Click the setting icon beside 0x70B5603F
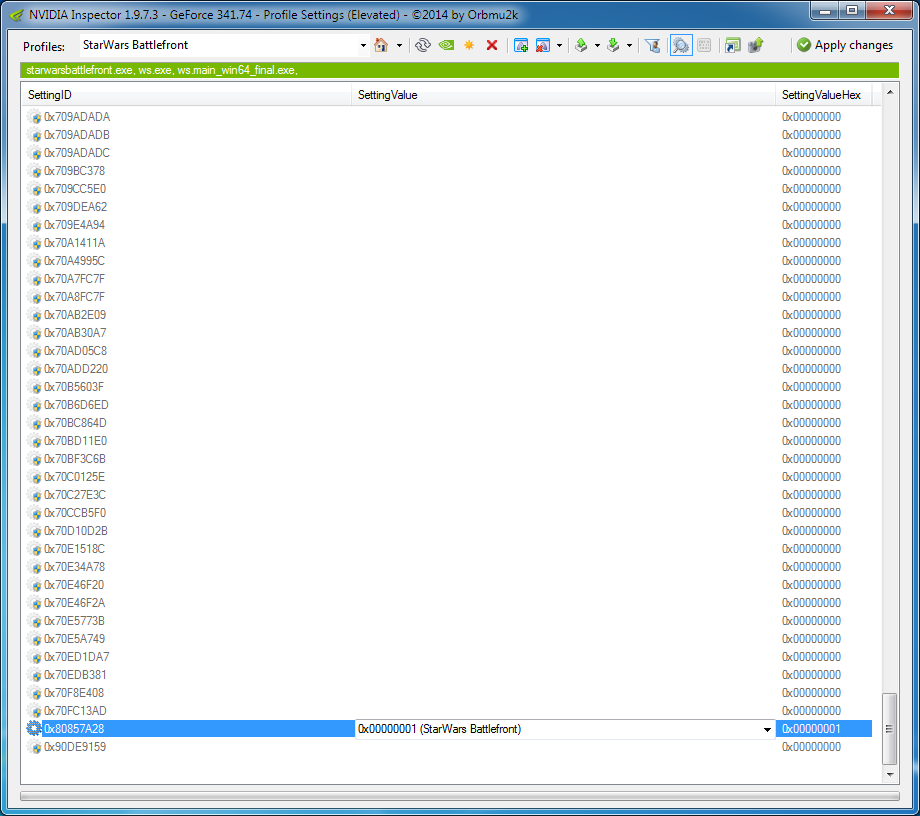920x816 pixels. click(35, 387)
